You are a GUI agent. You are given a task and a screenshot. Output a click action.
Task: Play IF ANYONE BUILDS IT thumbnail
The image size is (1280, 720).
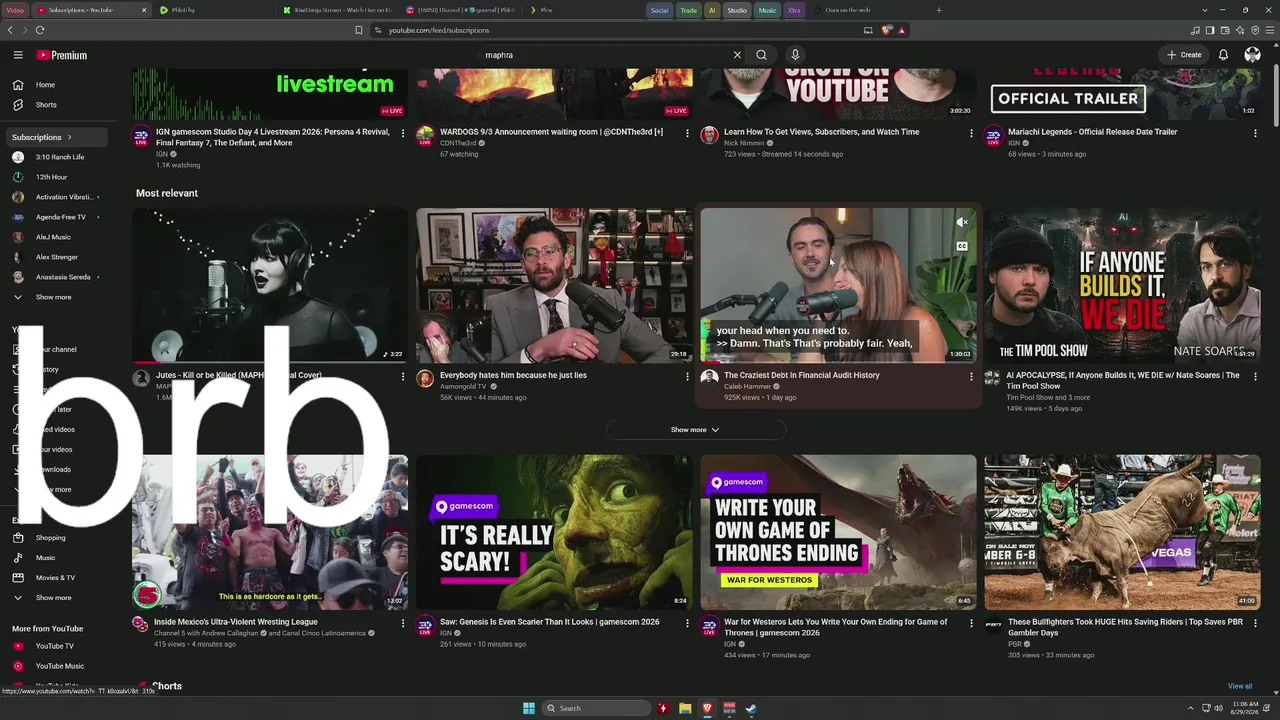[x=1122, y=285]
